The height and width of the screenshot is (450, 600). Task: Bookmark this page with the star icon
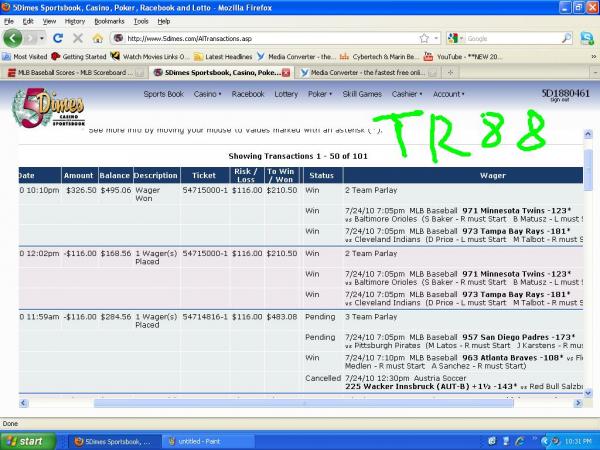pos(424,38)
